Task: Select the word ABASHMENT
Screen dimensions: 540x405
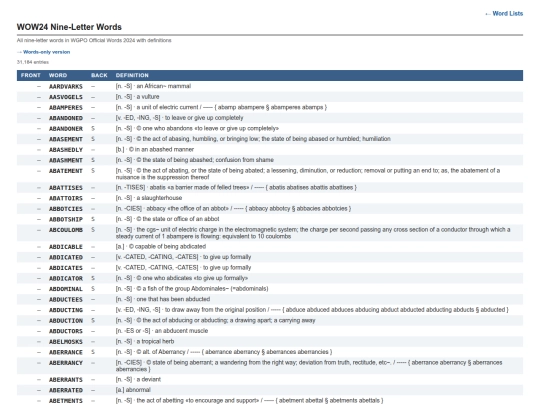Action: tap(66, 160)
